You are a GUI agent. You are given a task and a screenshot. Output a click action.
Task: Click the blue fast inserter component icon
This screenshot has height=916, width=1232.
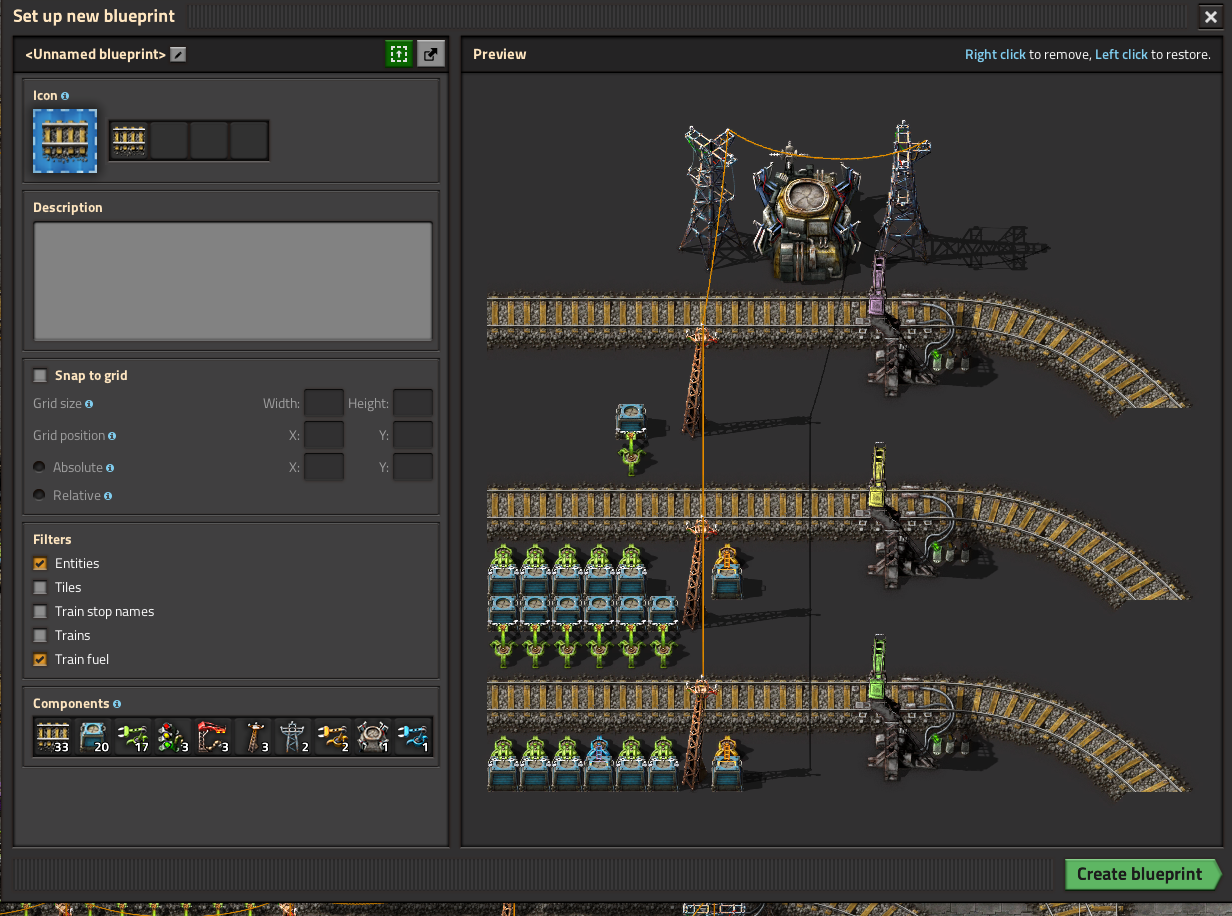(414, 737)
